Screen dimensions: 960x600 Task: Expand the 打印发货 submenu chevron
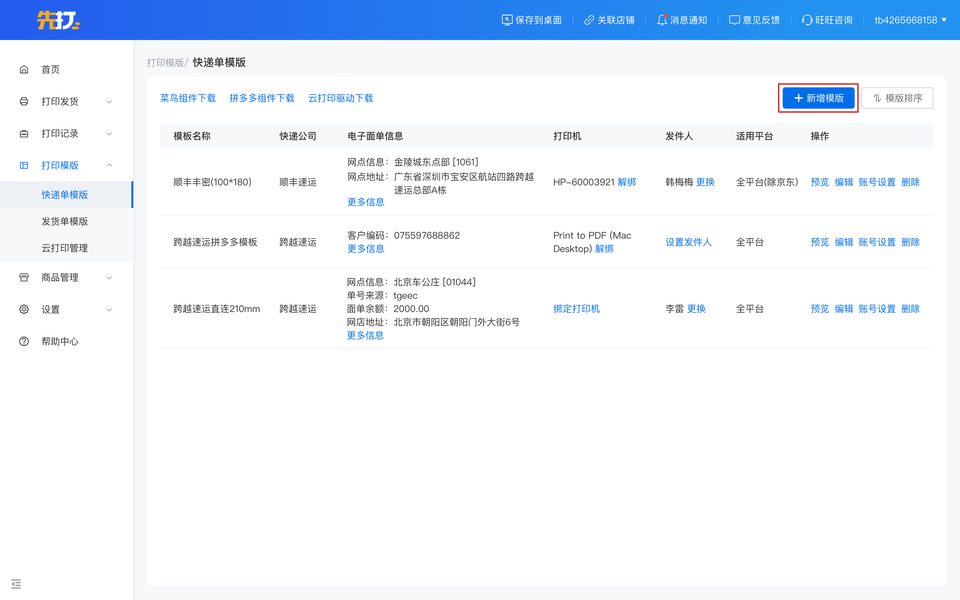coord(109,101)
